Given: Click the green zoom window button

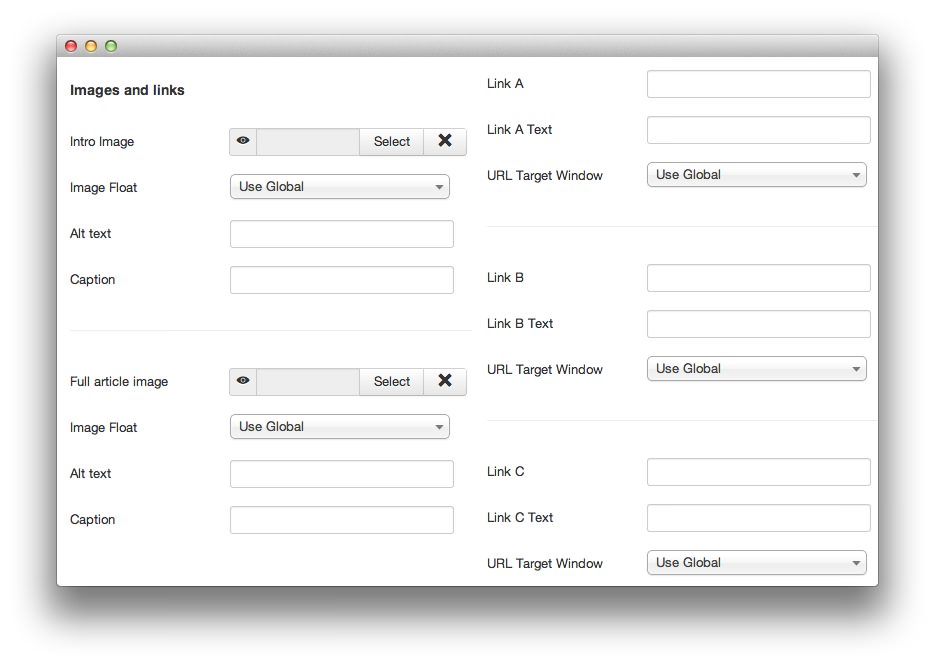Looking at the screenshot, I should tap(111, 46).
